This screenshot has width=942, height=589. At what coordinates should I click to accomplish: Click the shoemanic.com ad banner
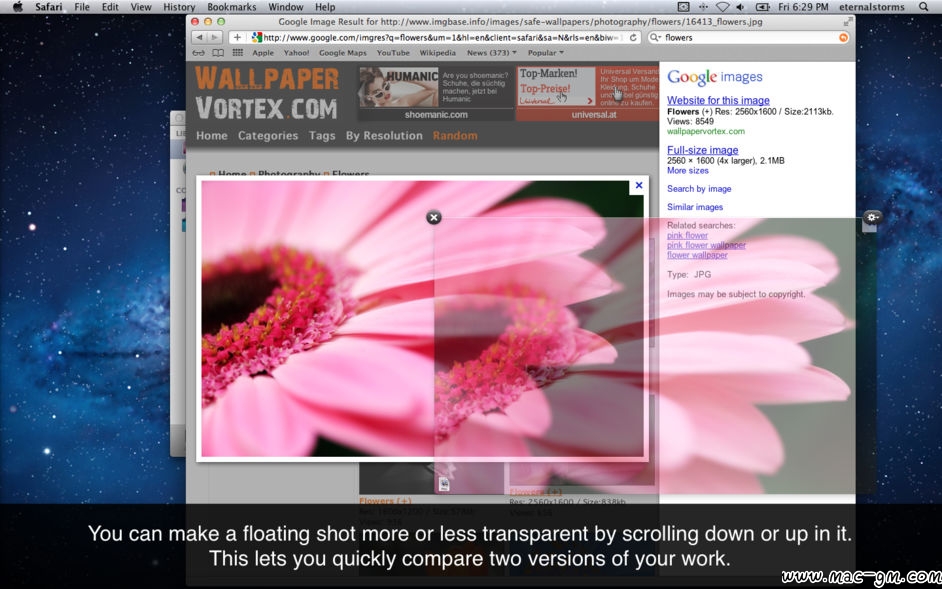pos(436,94)
